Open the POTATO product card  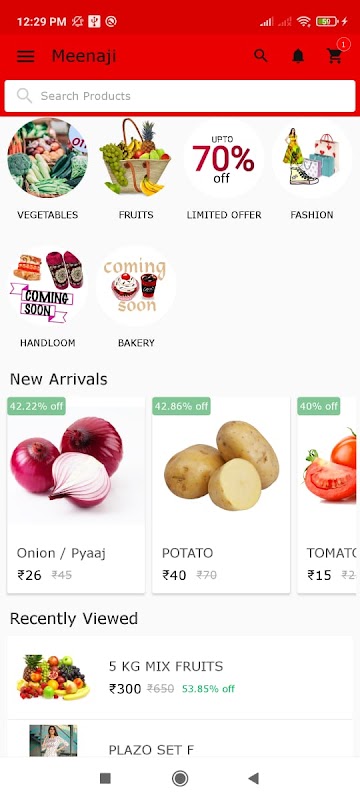(x=221, y=495)
